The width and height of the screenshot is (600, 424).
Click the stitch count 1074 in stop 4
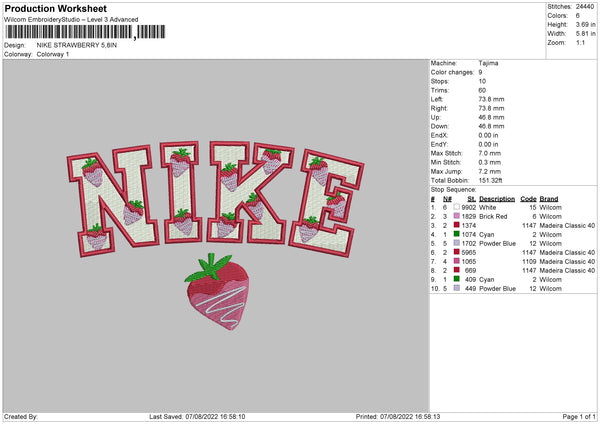(469, 234)
